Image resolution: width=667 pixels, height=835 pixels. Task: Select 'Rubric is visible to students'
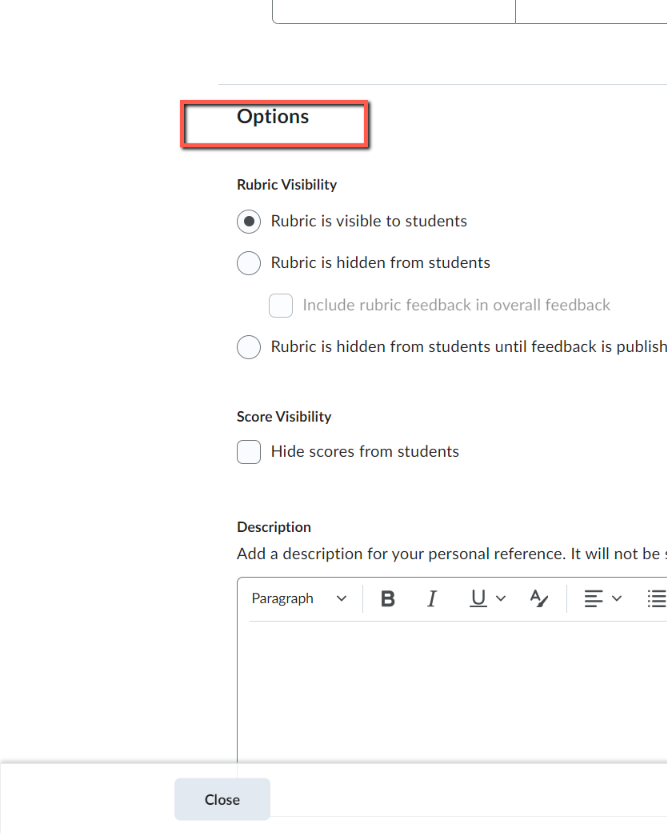click(x=248, y=221)
